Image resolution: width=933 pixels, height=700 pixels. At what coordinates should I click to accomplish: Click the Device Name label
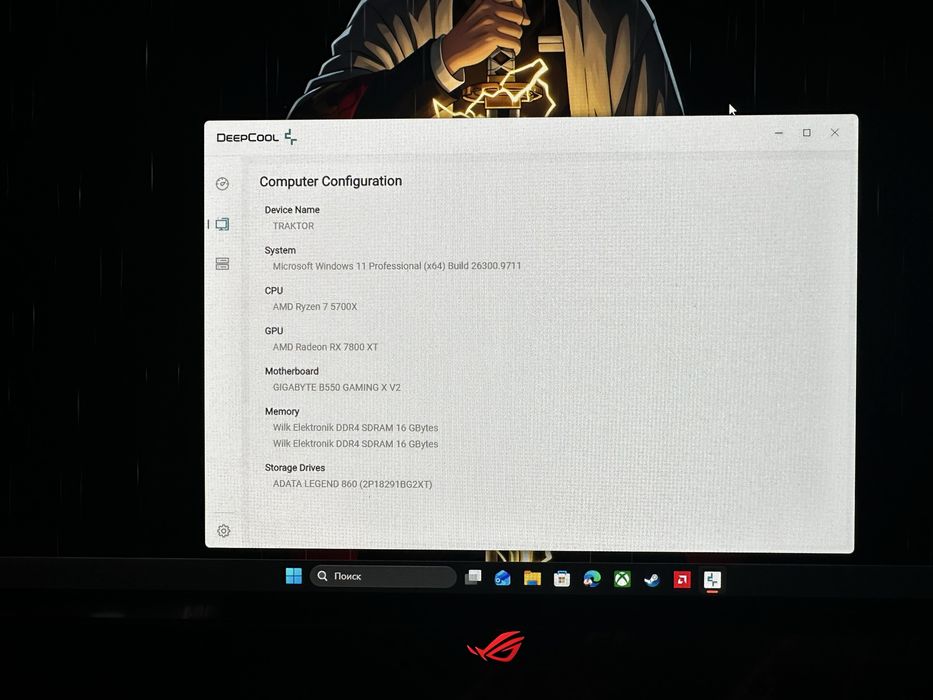[x=292, y=210]
